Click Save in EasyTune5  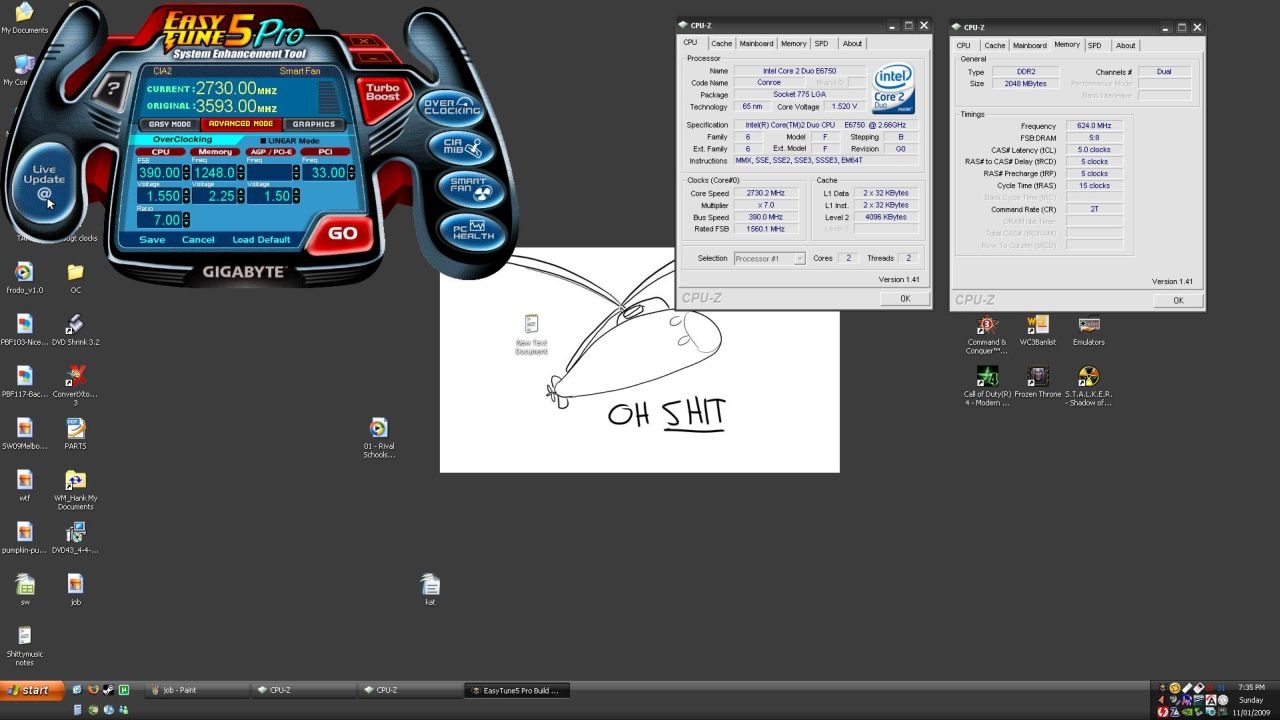(152, 240)
